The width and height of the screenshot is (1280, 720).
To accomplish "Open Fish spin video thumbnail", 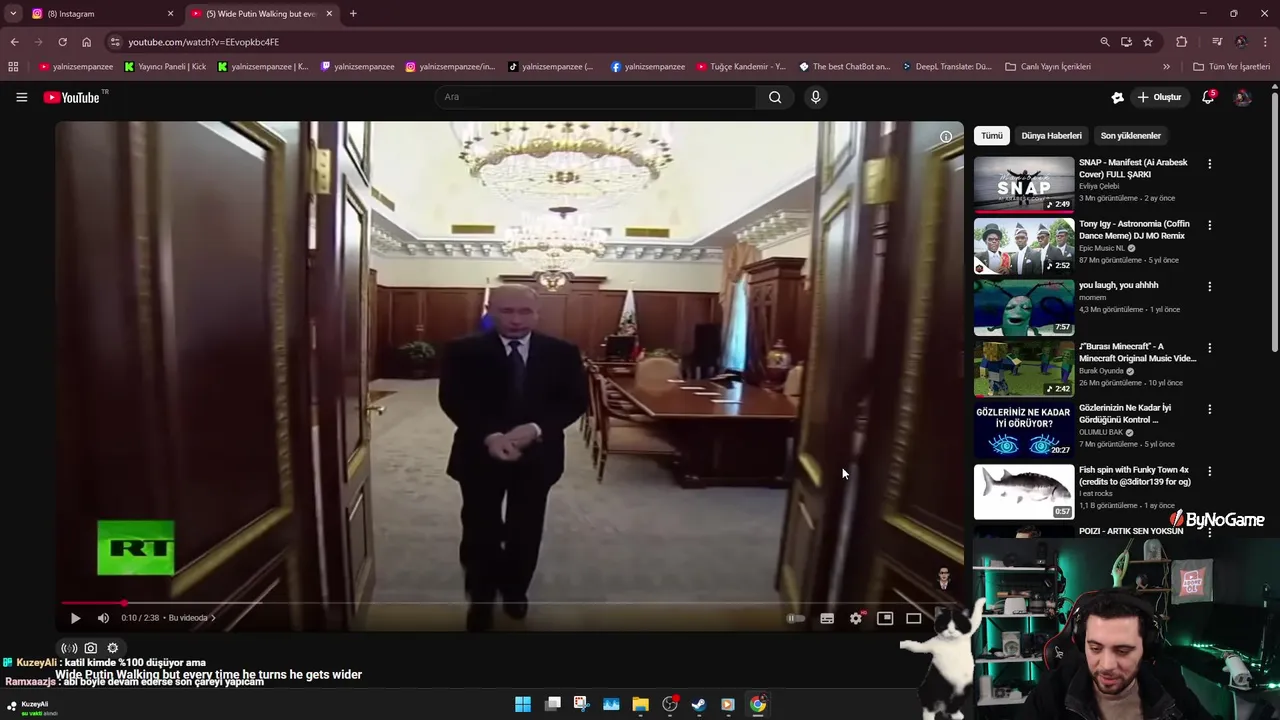I will [1024, 491].
